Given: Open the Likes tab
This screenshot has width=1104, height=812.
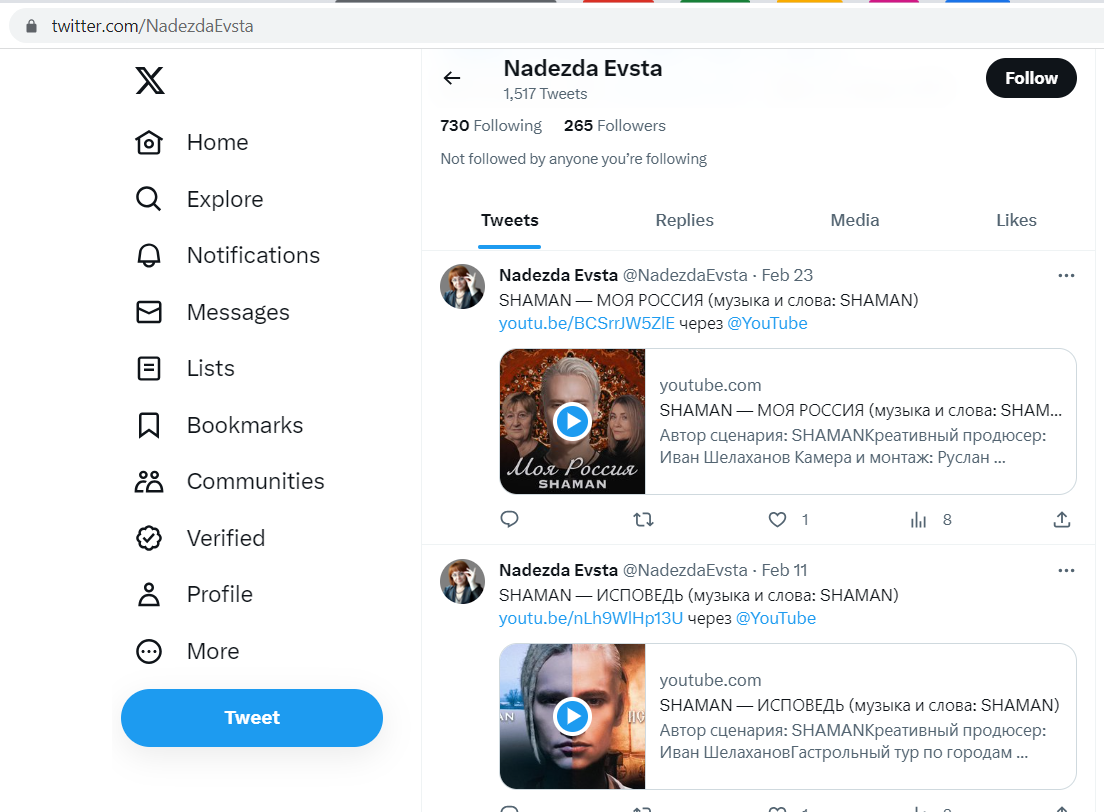Looking at the screenshot, I should pyautogui.click(x=1016, y=220).
